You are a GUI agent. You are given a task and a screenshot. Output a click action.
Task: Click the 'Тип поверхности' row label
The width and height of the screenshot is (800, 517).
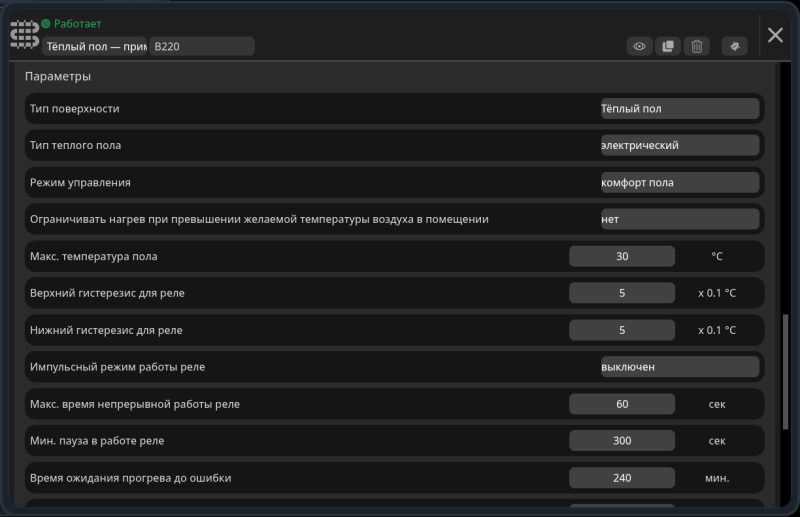(74, 109)
